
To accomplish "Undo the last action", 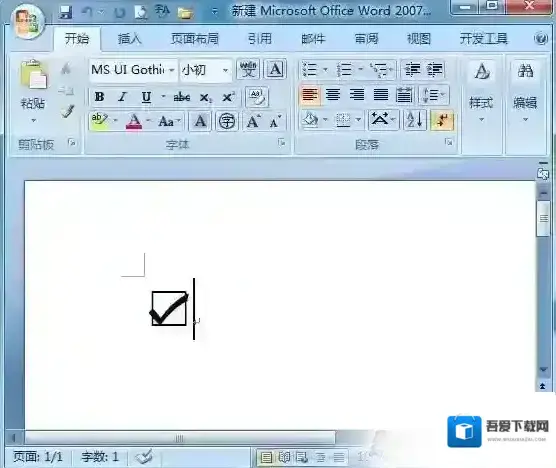I will [87, 12].
